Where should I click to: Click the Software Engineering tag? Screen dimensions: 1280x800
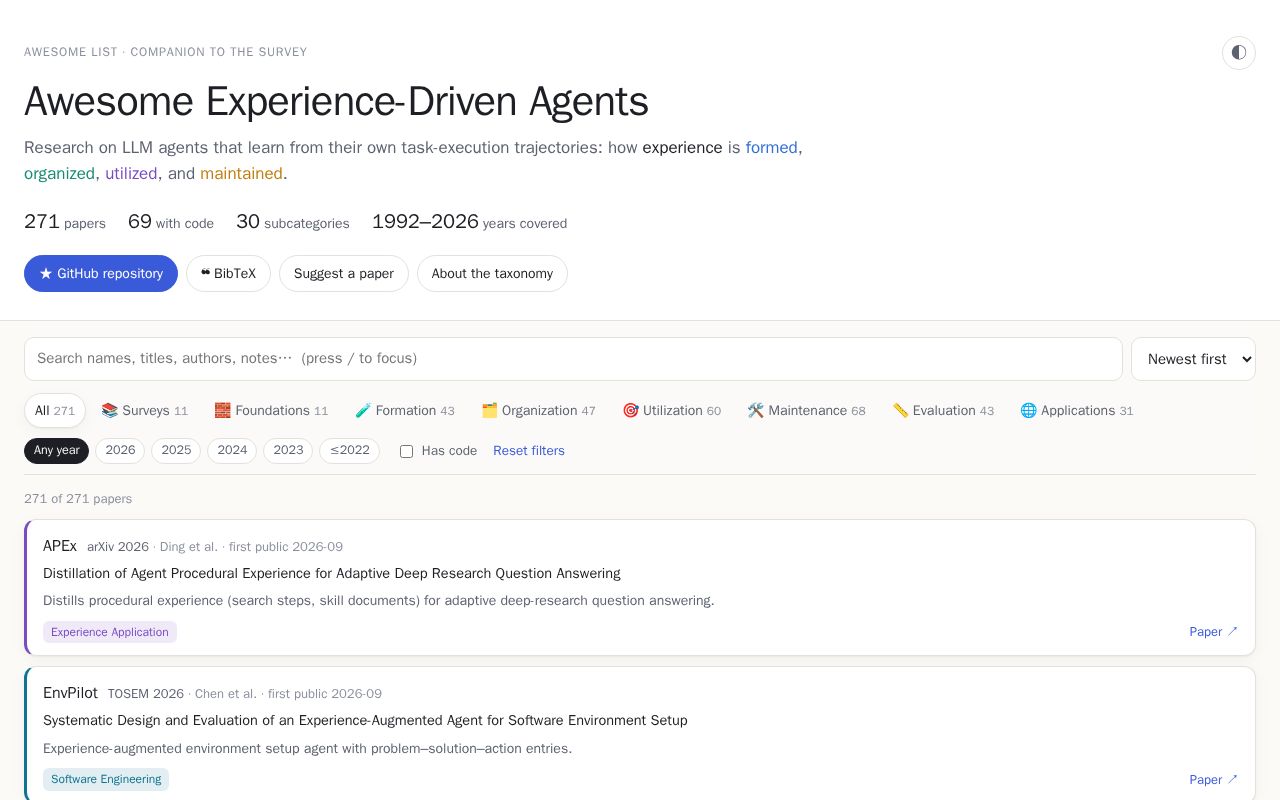click(x=106, y=779)
